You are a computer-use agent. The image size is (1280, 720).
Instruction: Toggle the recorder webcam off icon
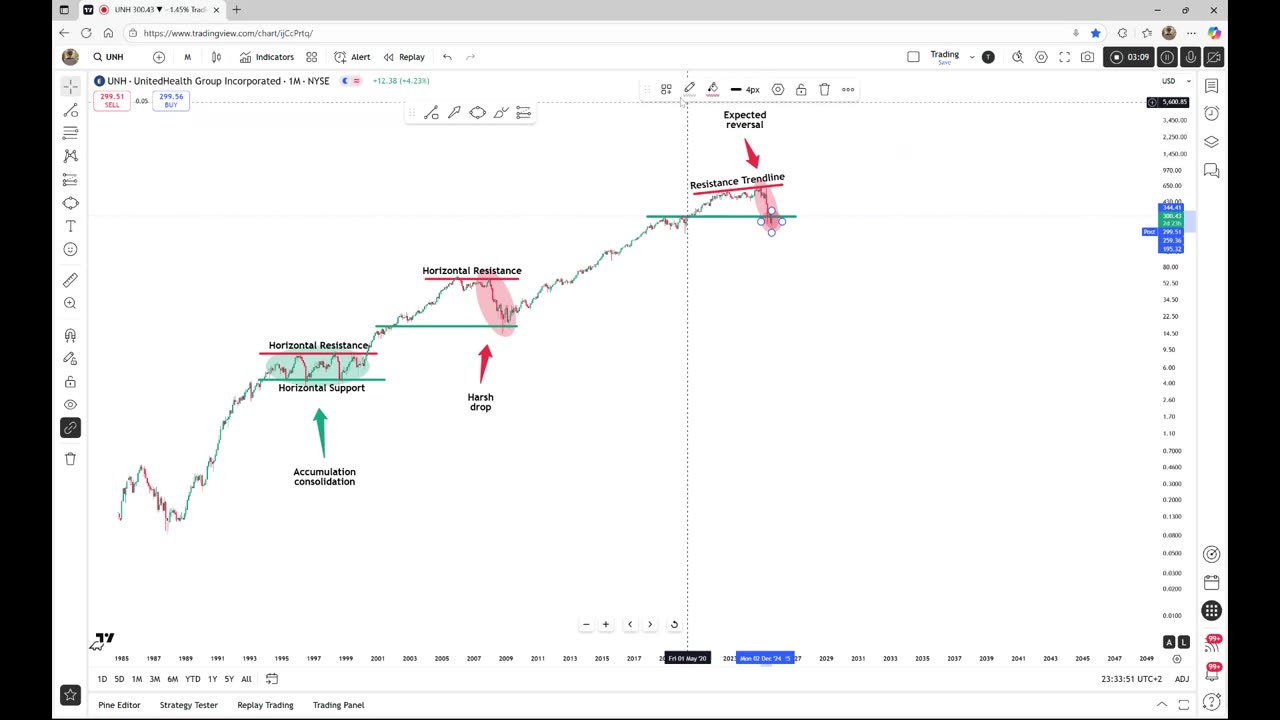click(1214, 57)
